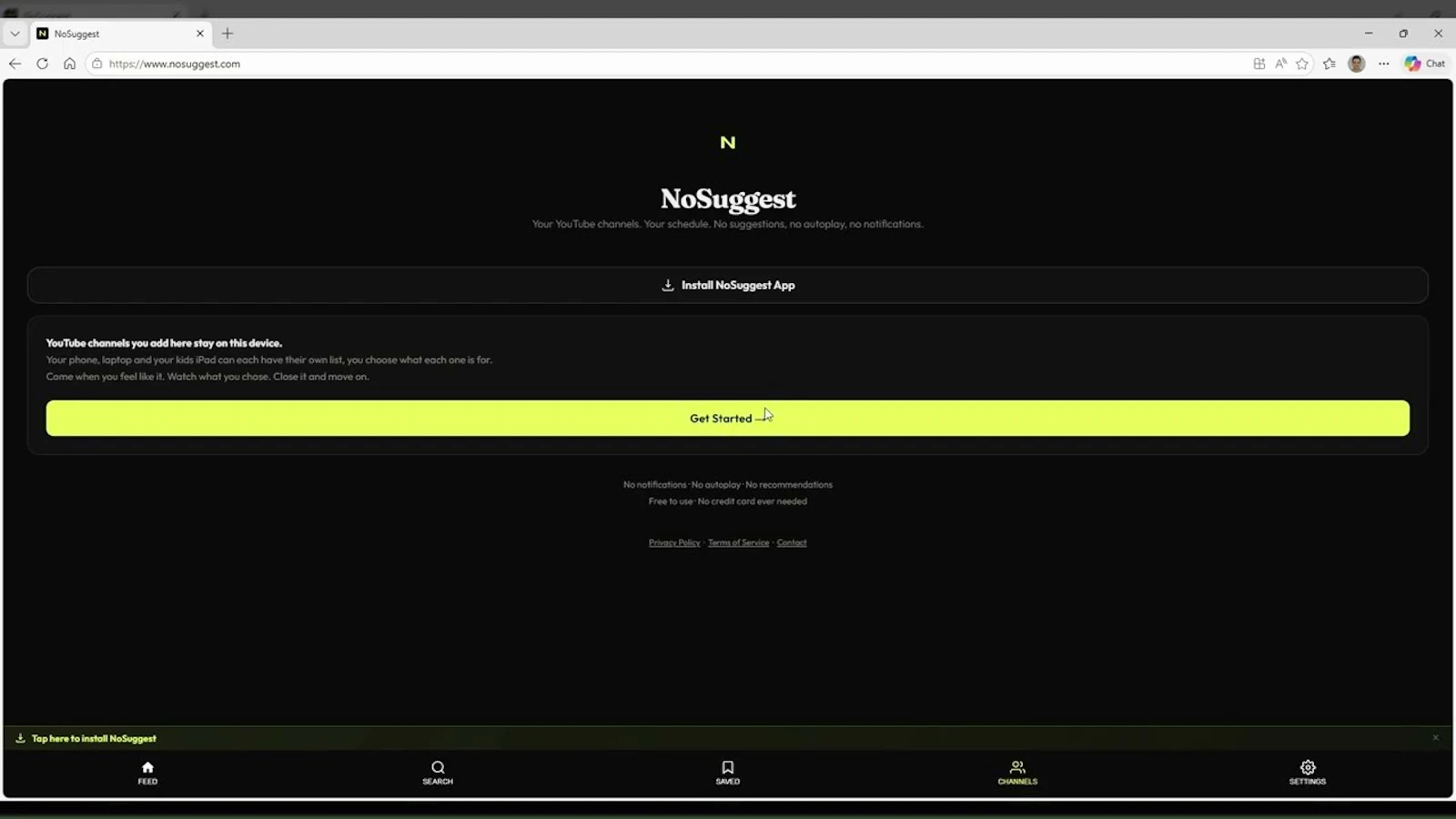The width and height of the screenshot is (1456, 819).
Task: Open browser settings and more menu
Action: click(x=1383, y=64)
